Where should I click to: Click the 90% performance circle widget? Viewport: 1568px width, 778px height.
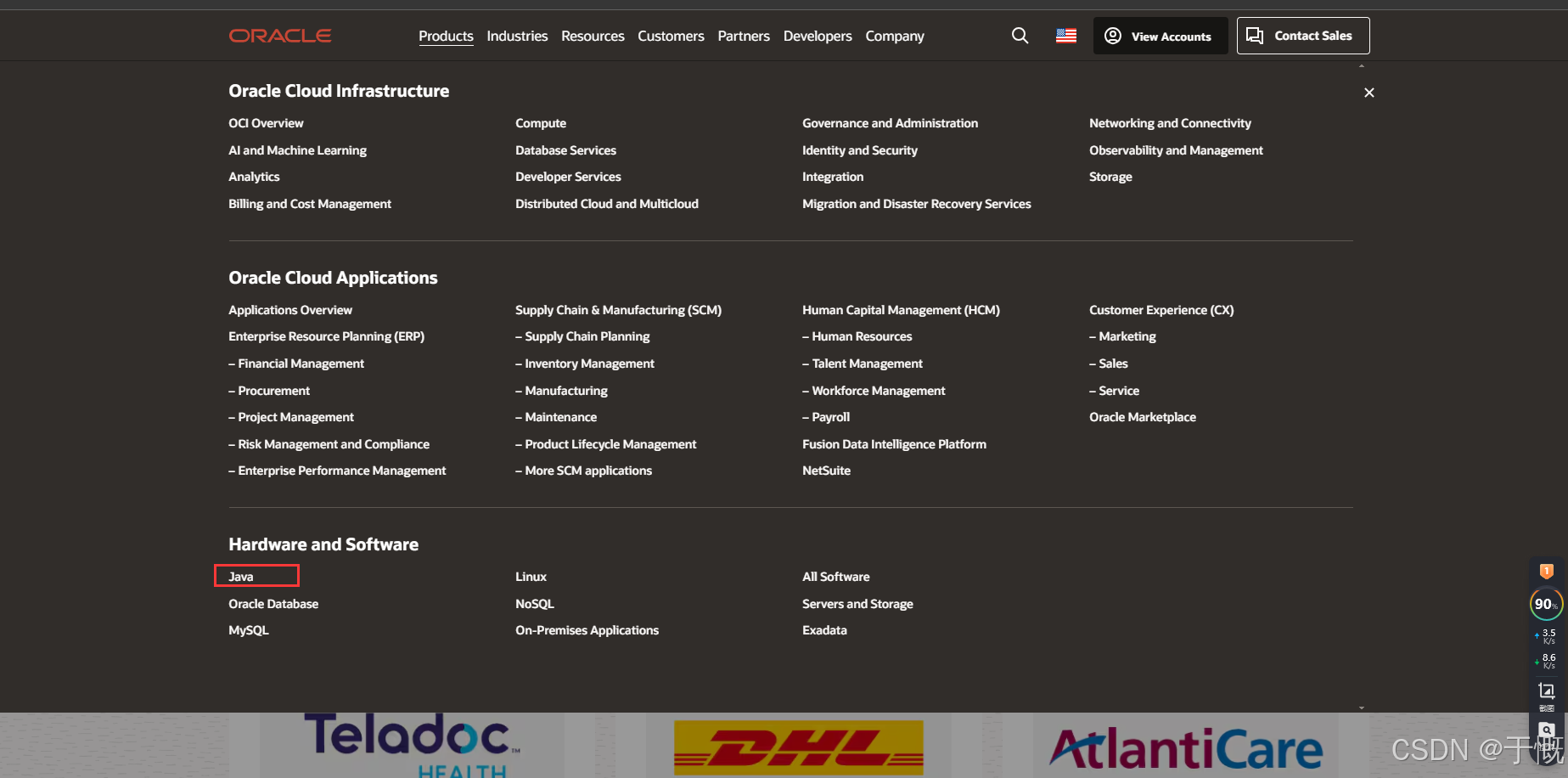tap(1546, 604)
